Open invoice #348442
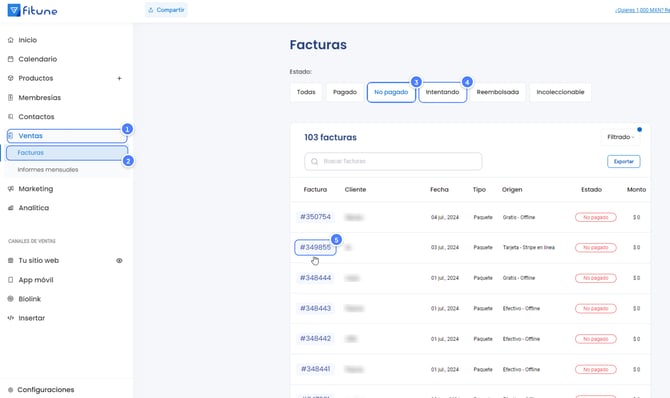This screenshot has height=398, width=670. coord(315,339)
